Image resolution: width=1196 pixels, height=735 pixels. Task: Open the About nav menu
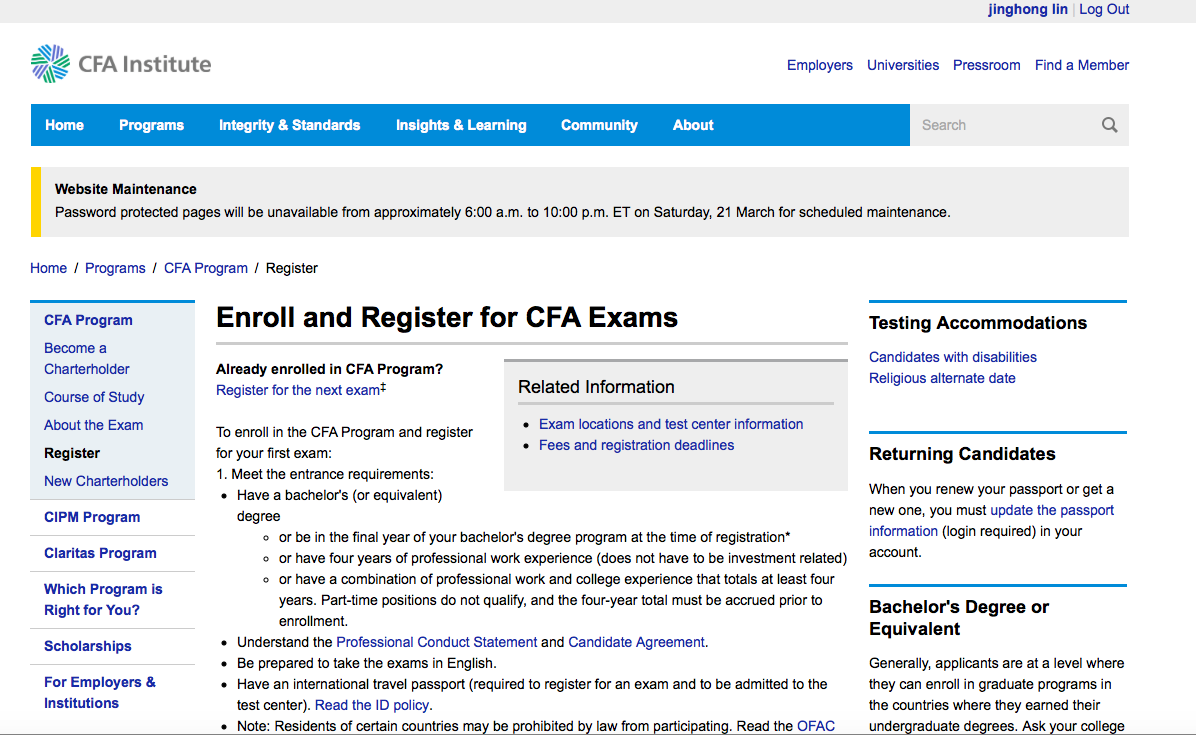(693, 125)
